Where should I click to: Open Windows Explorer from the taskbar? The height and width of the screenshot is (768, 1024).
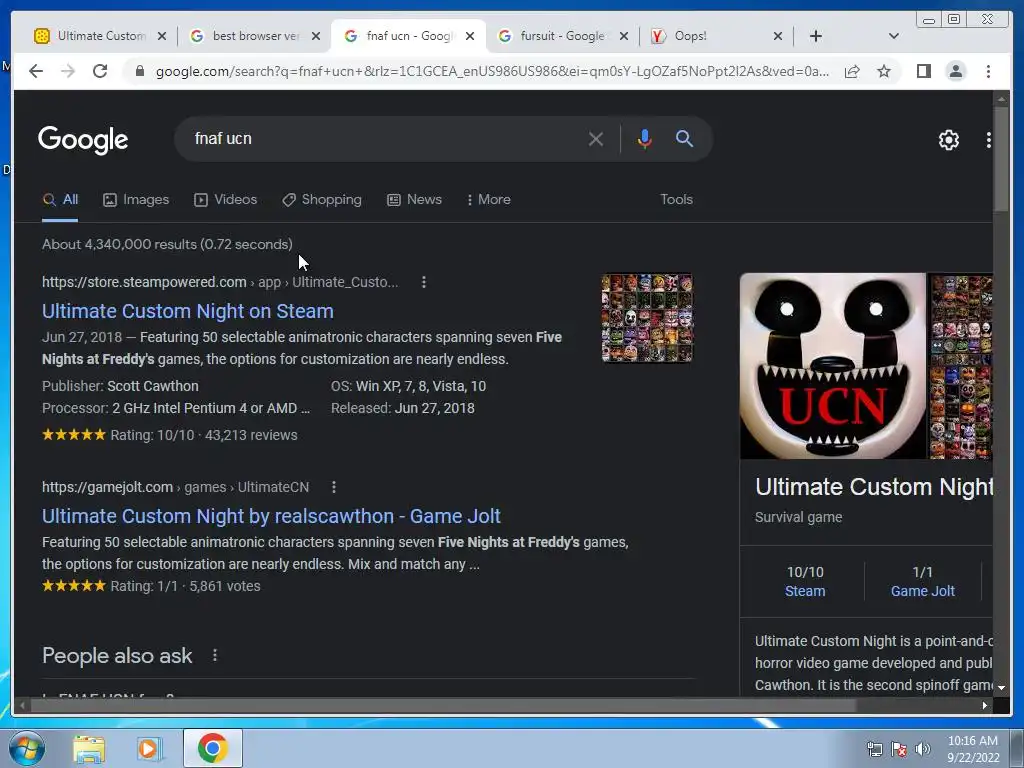89,749
